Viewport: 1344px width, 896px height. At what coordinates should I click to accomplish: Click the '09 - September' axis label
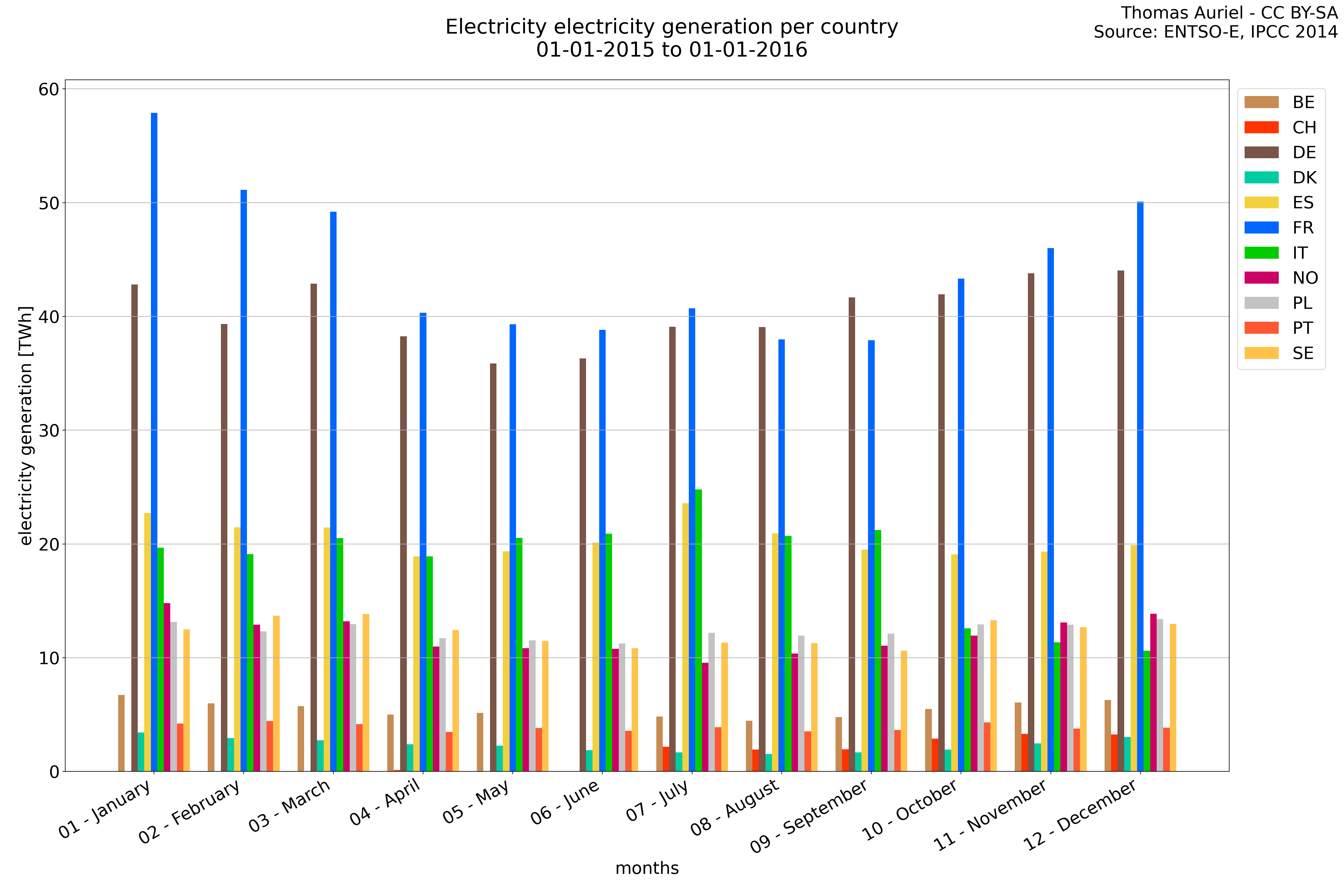point(809,816)
